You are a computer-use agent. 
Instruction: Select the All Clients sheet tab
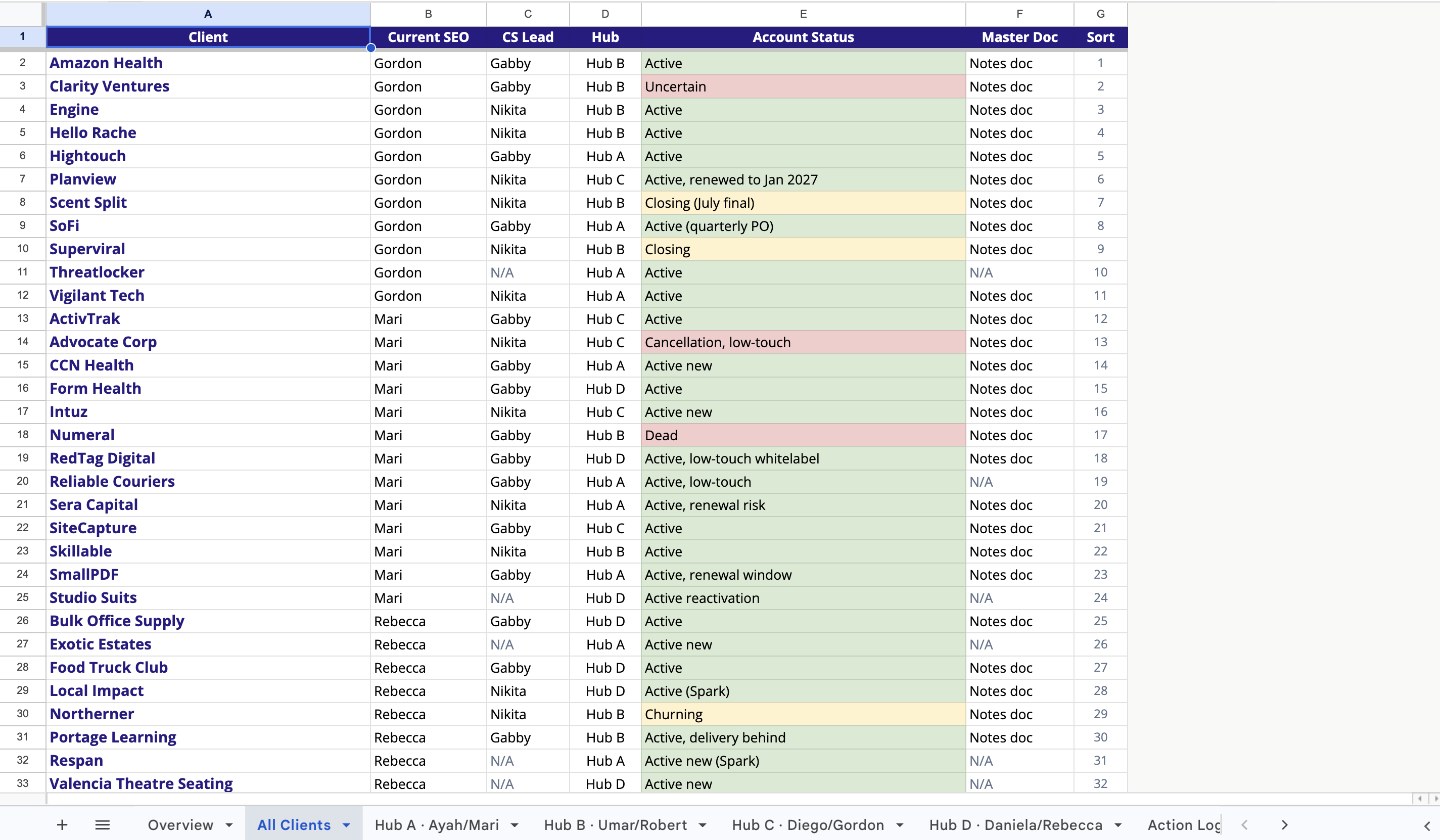coord(294,825)
